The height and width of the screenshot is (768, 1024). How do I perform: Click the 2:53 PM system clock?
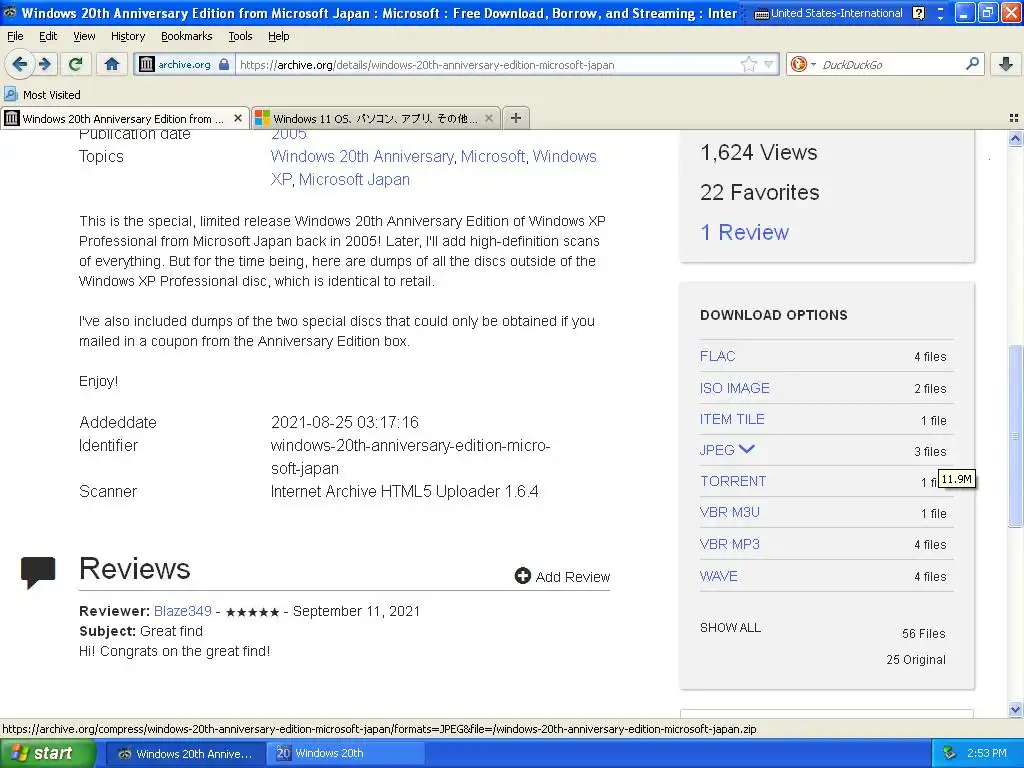tap(987, 753)
